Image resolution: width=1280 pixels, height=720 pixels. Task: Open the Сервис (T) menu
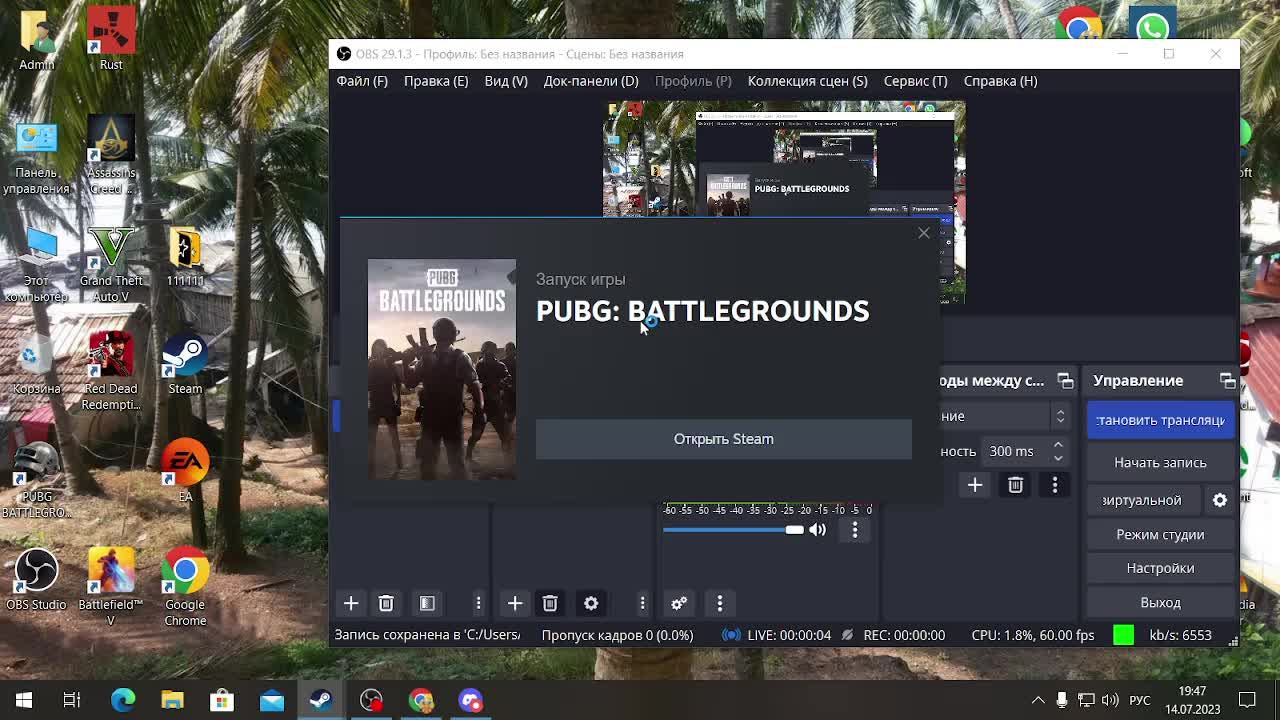click(915, 81)
